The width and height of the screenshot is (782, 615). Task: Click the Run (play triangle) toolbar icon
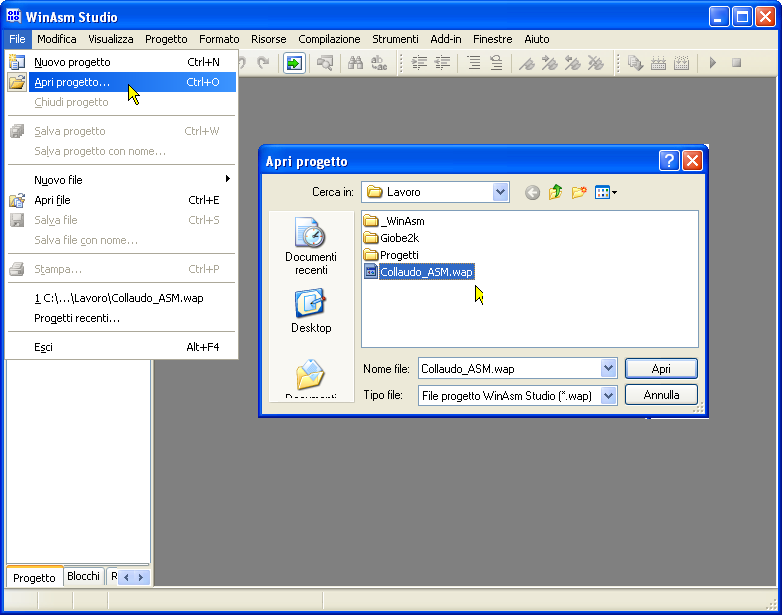coord(713,63)
